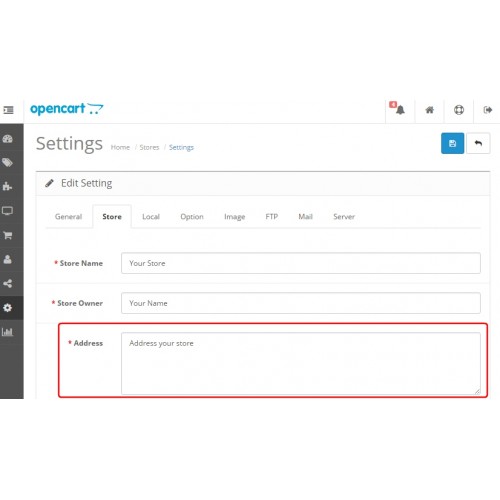Viewport: 500px width, 500px height.
Task: Open Customers via sidebar person icon
Action: pyautogui.click(x=7, y=259)
